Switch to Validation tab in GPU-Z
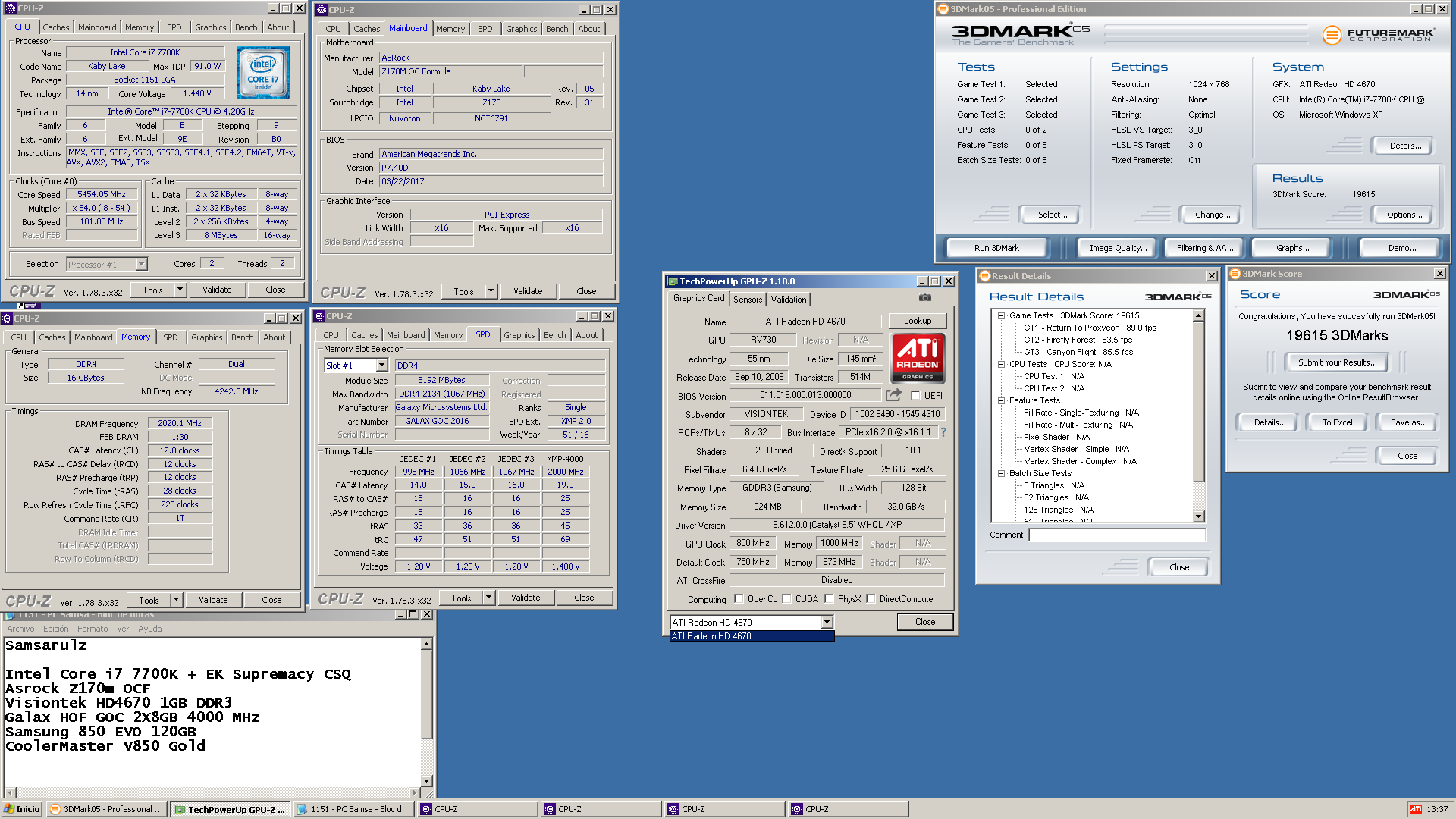 click(789, 300)
